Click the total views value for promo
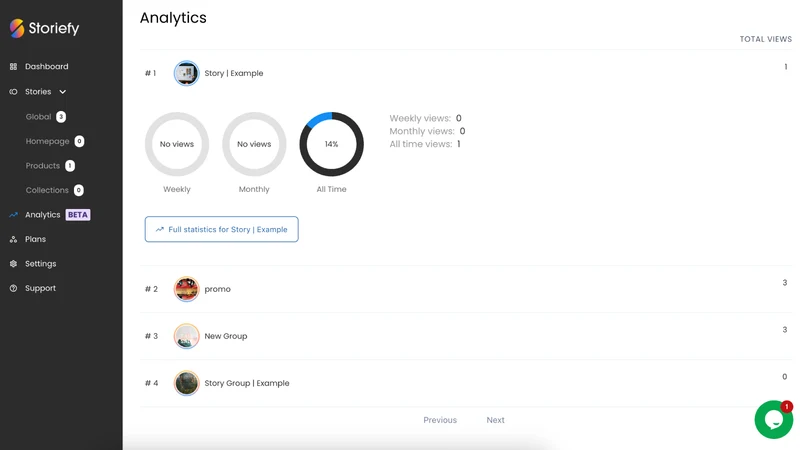Viewport: 800px width, 450px height. [x=785, y=283]
